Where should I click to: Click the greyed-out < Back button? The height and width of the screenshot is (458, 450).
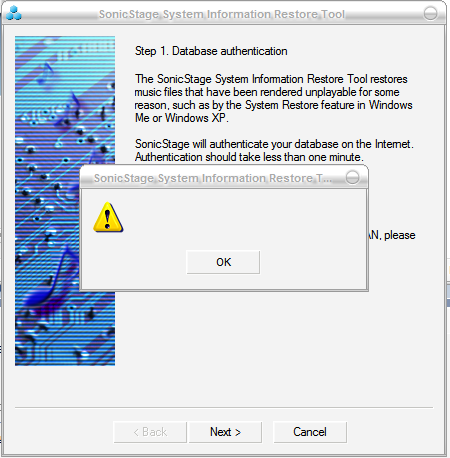pos(150,432)
